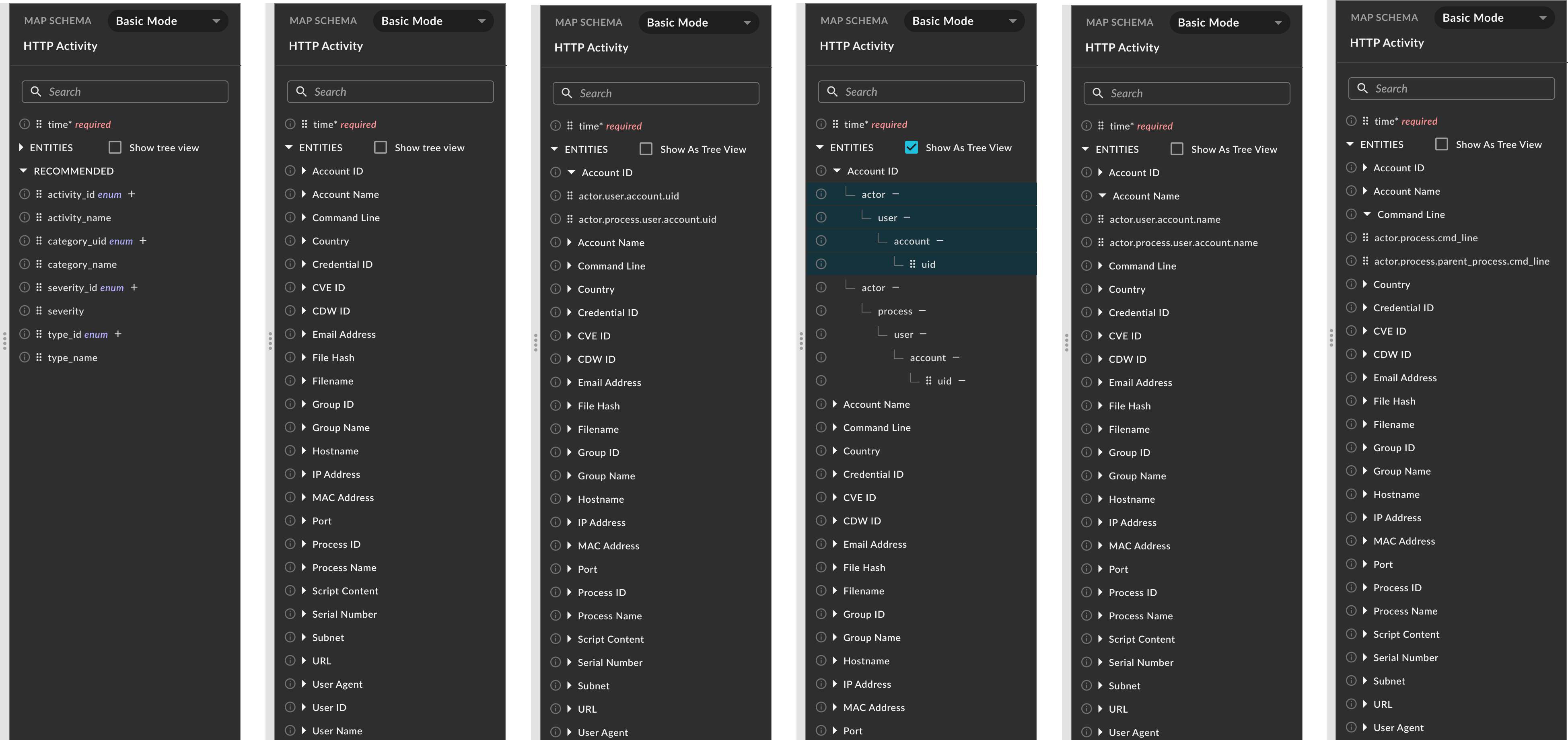The width and height of the screenshot is (1568, 740).
Task: Click the drag handle of actor.user.account.name
Action: pos(1101,219)
